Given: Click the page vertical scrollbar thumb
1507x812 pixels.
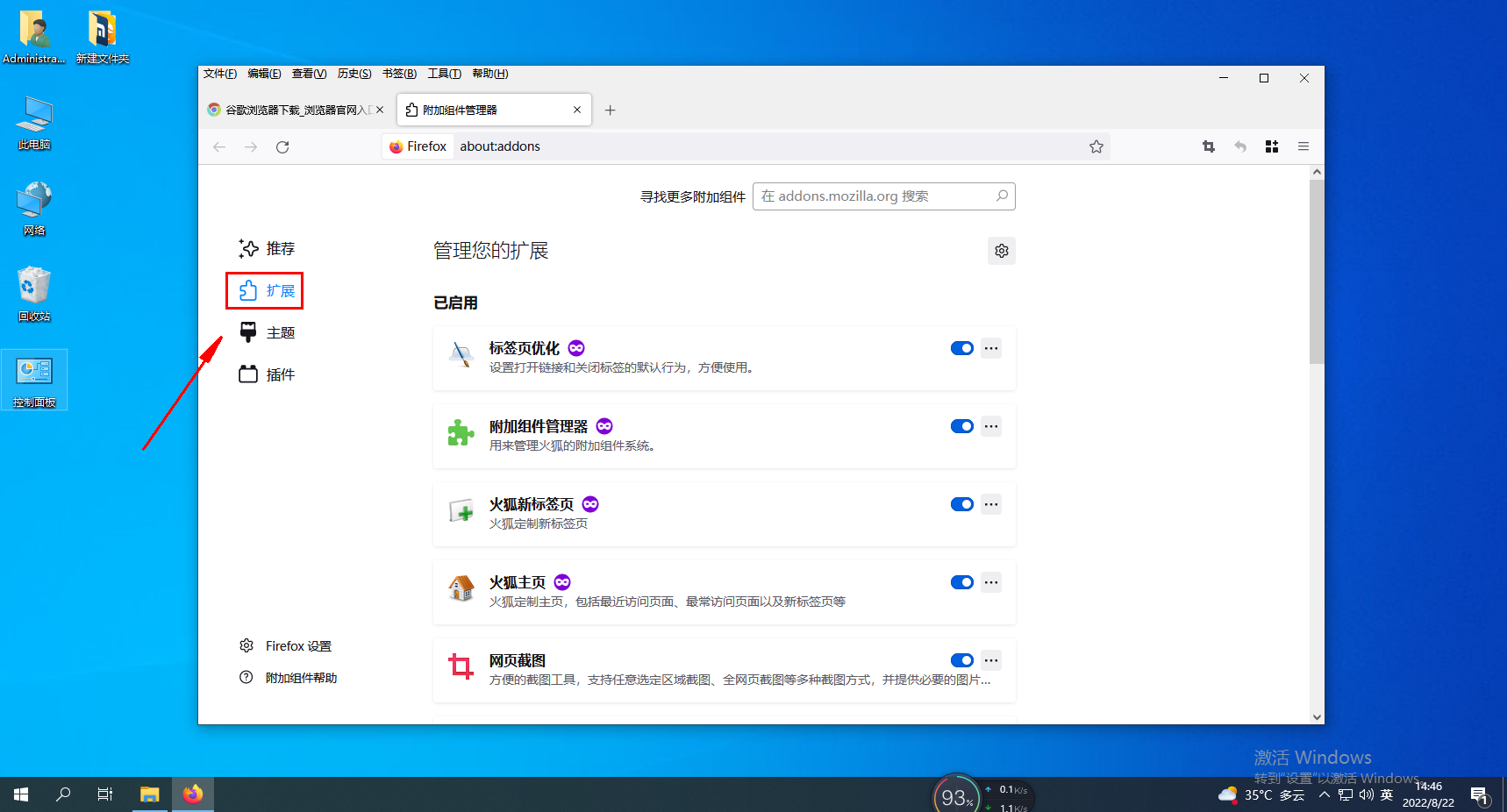Looking at the screenshot, I should [x=1317, y=272].
